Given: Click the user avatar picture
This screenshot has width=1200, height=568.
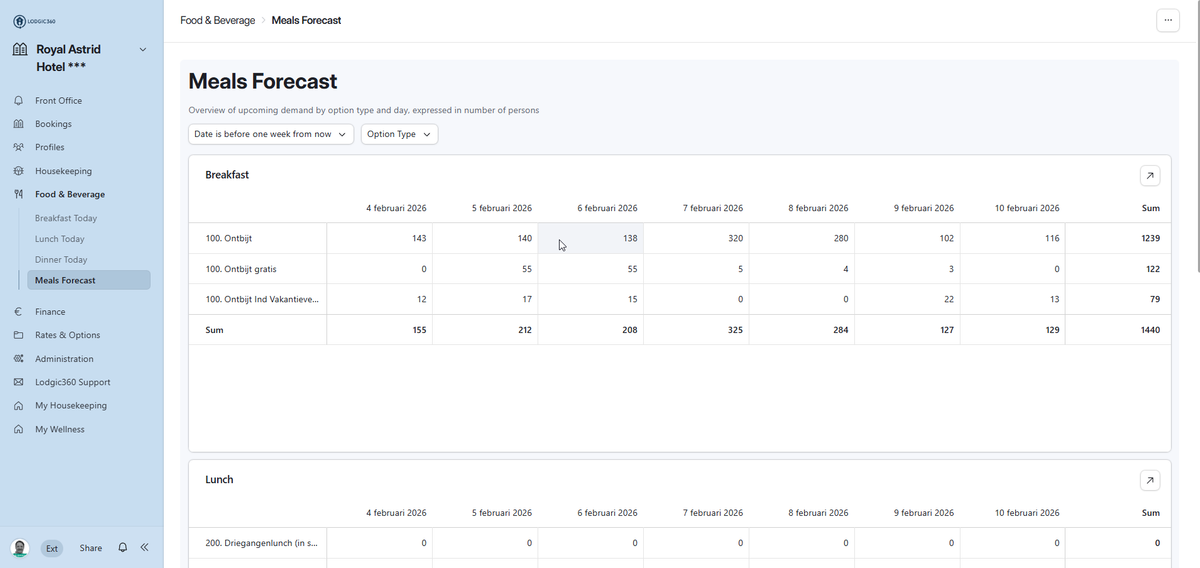Looking at the screenshot, I should point(20,548).
